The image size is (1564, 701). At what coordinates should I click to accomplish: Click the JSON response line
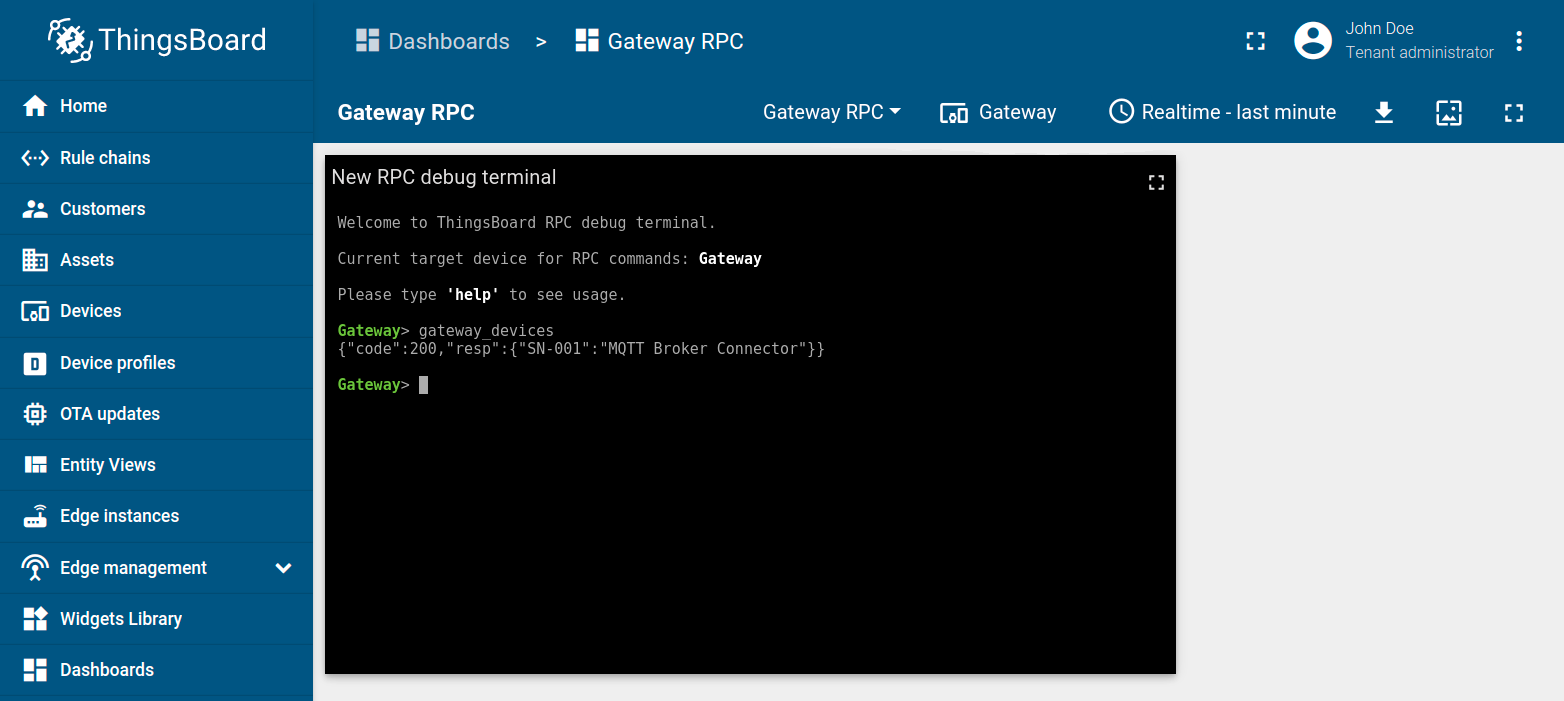coord(581,349)
